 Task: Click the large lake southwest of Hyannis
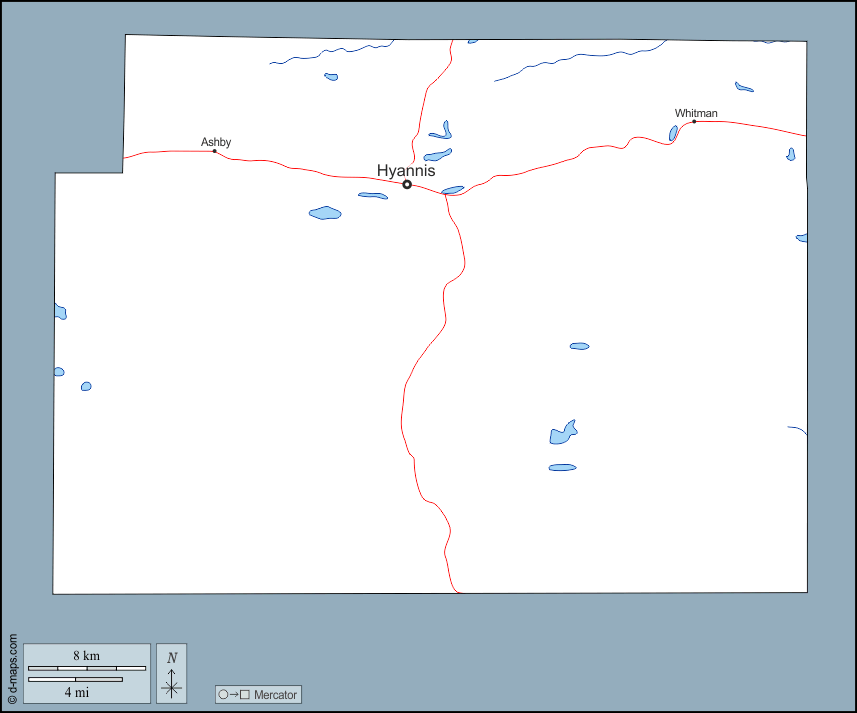325,213
